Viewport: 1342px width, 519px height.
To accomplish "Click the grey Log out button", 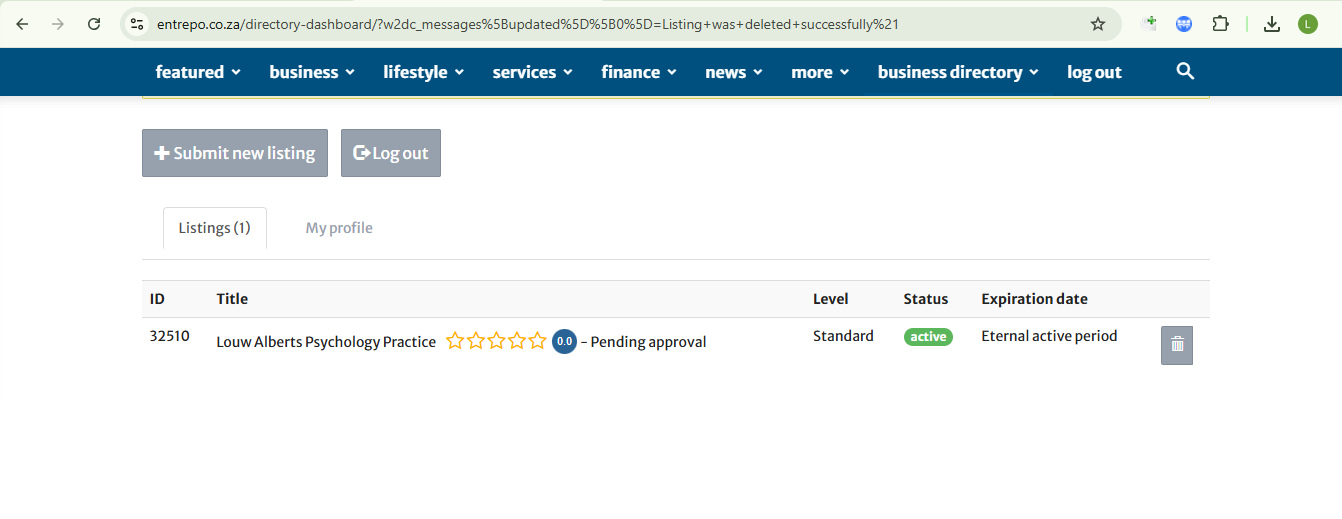I will pyautogui.click(x=391, y=153).
